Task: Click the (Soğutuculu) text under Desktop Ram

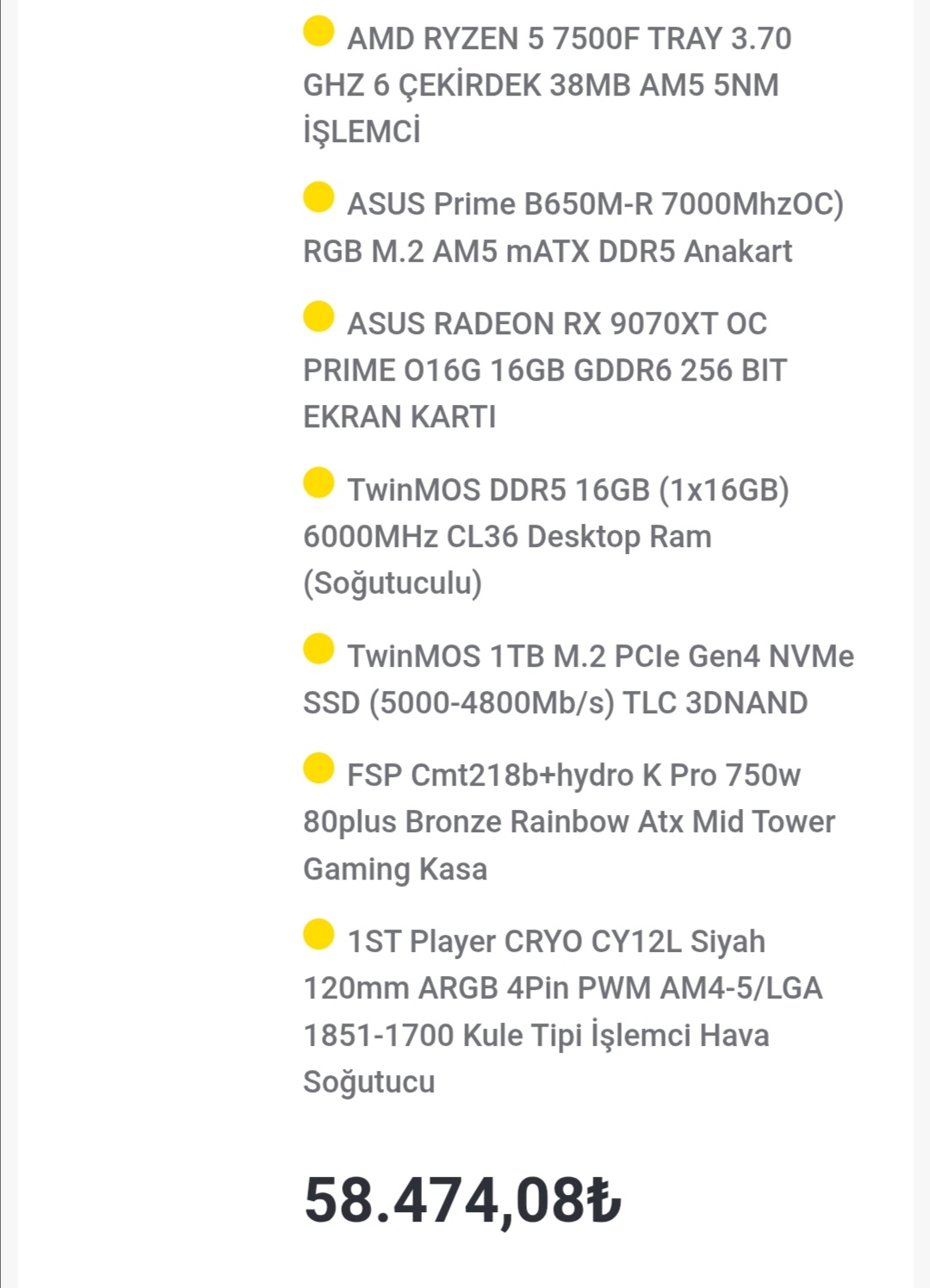Action: click(393, 583)
